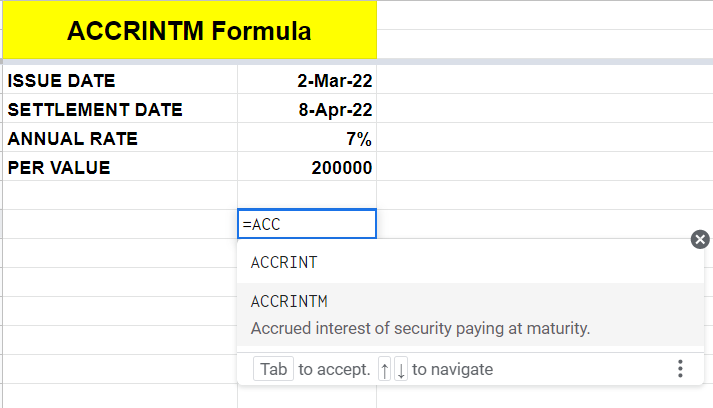Select the SETTLEMENT DATE label cell
Screen dimensions: 713x408
(120, 109)
